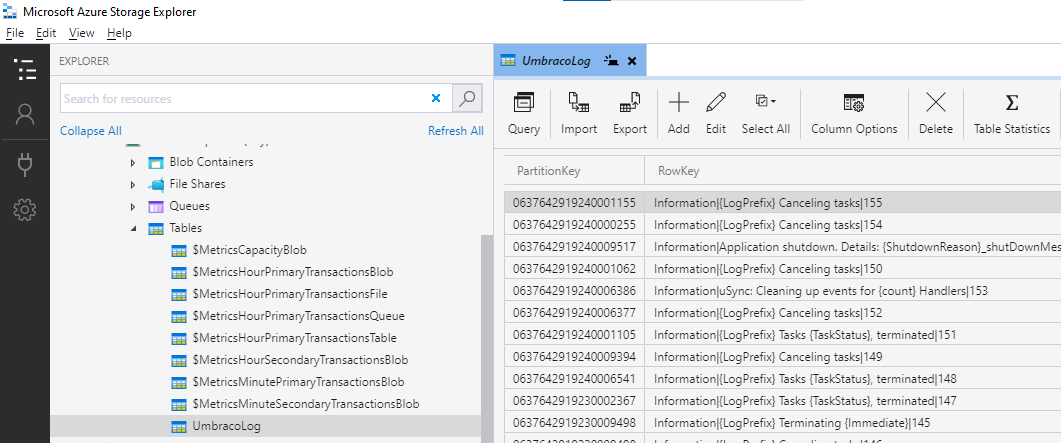Click the Edit pencil button
The height and width of the screenshot is (443, 1061).
(716, 114)
